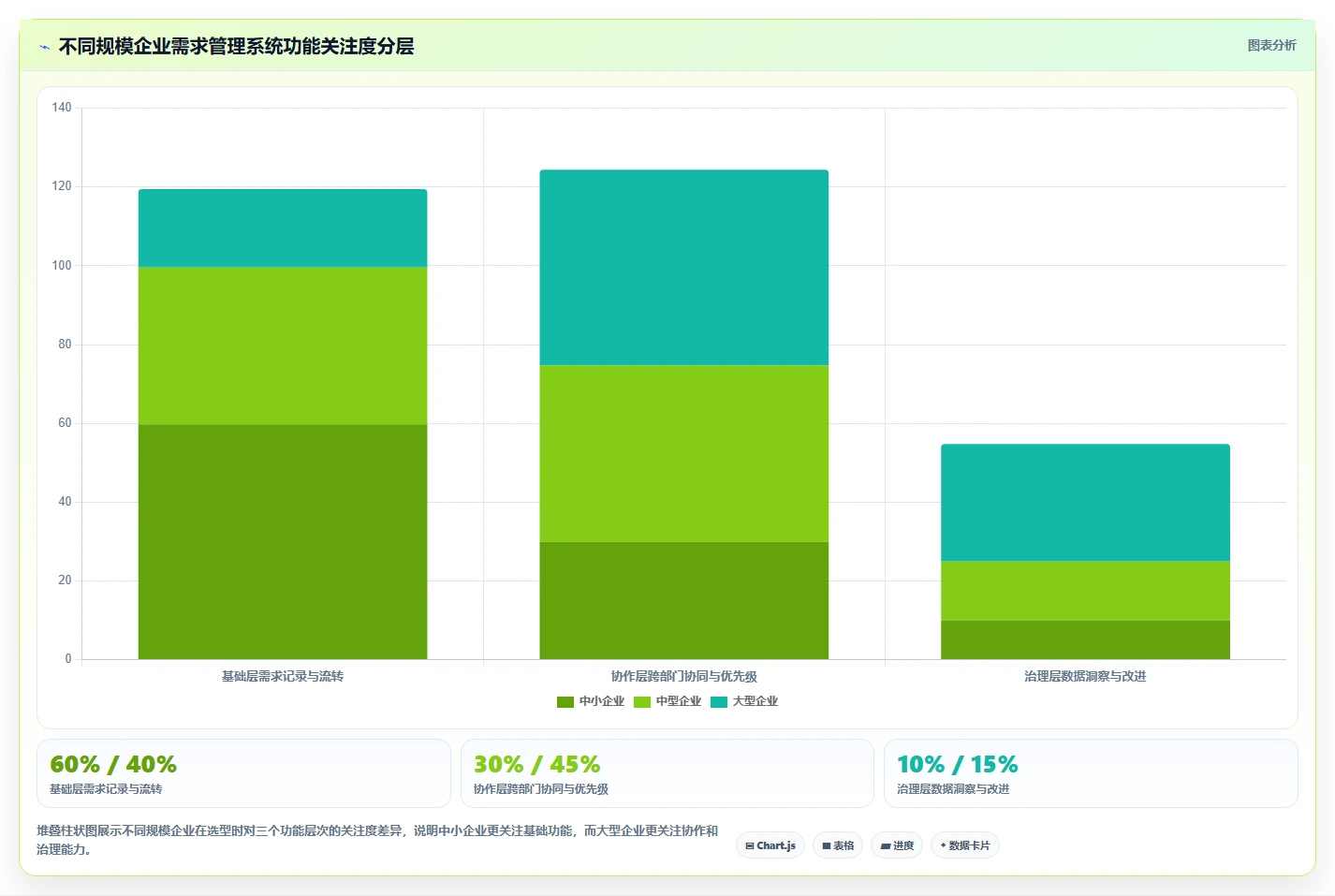
Task: Select the teal segment of 协作层 bar
Action: click(683, 268)
